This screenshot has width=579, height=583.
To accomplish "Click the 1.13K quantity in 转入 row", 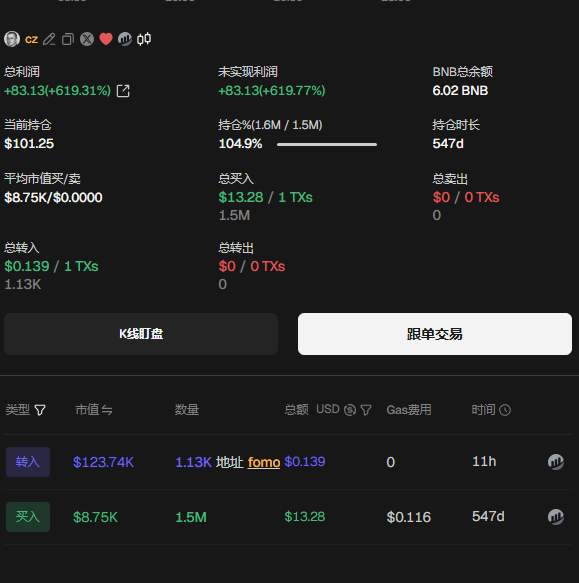I will tap(193, 462).
